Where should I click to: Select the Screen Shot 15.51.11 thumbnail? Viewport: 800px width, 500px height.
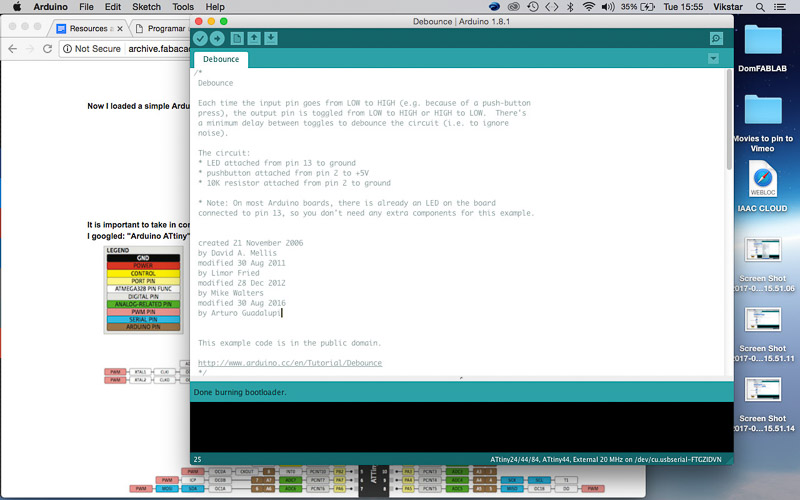[763, 319]
